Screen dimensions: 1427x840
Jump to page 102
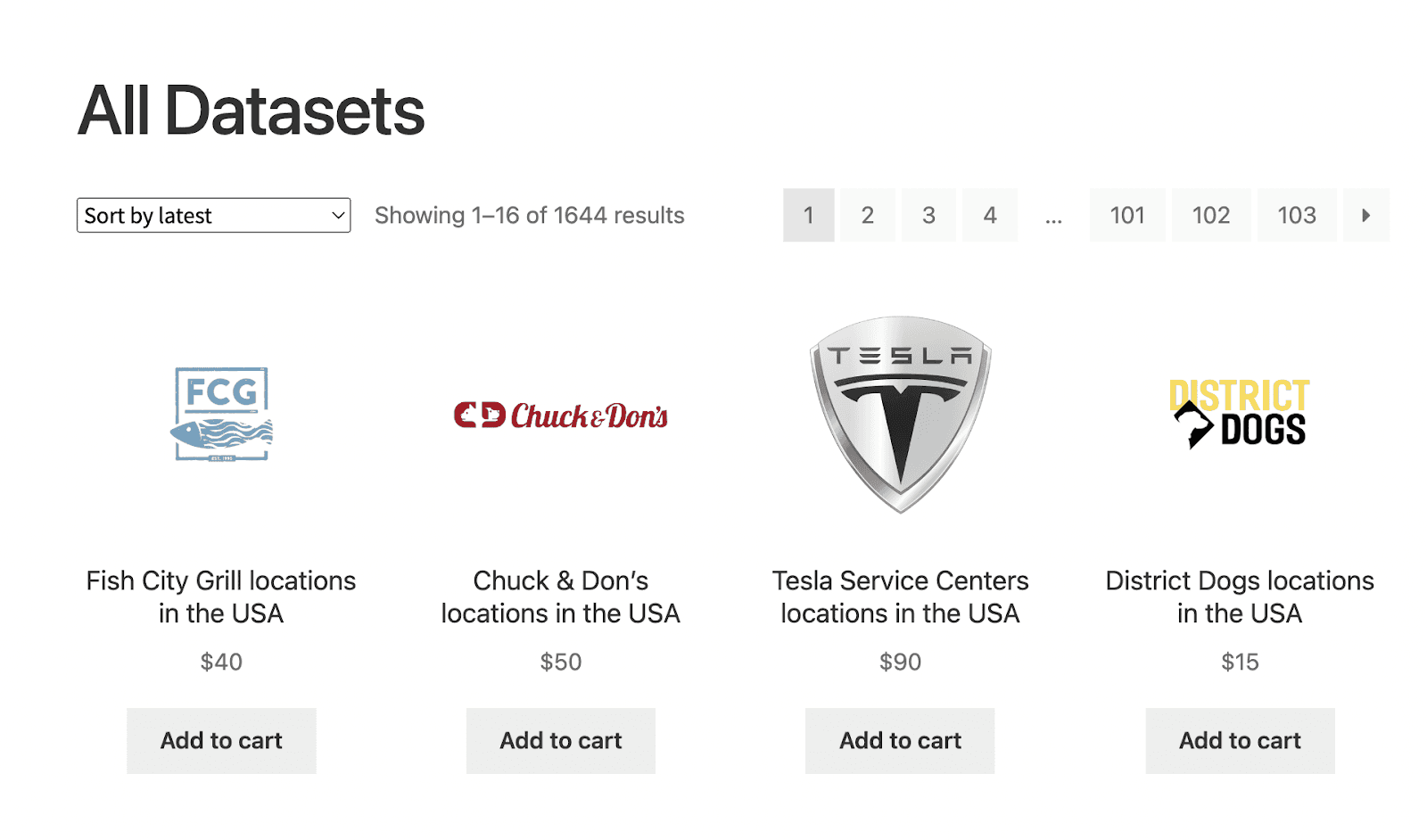(1211, 215)
